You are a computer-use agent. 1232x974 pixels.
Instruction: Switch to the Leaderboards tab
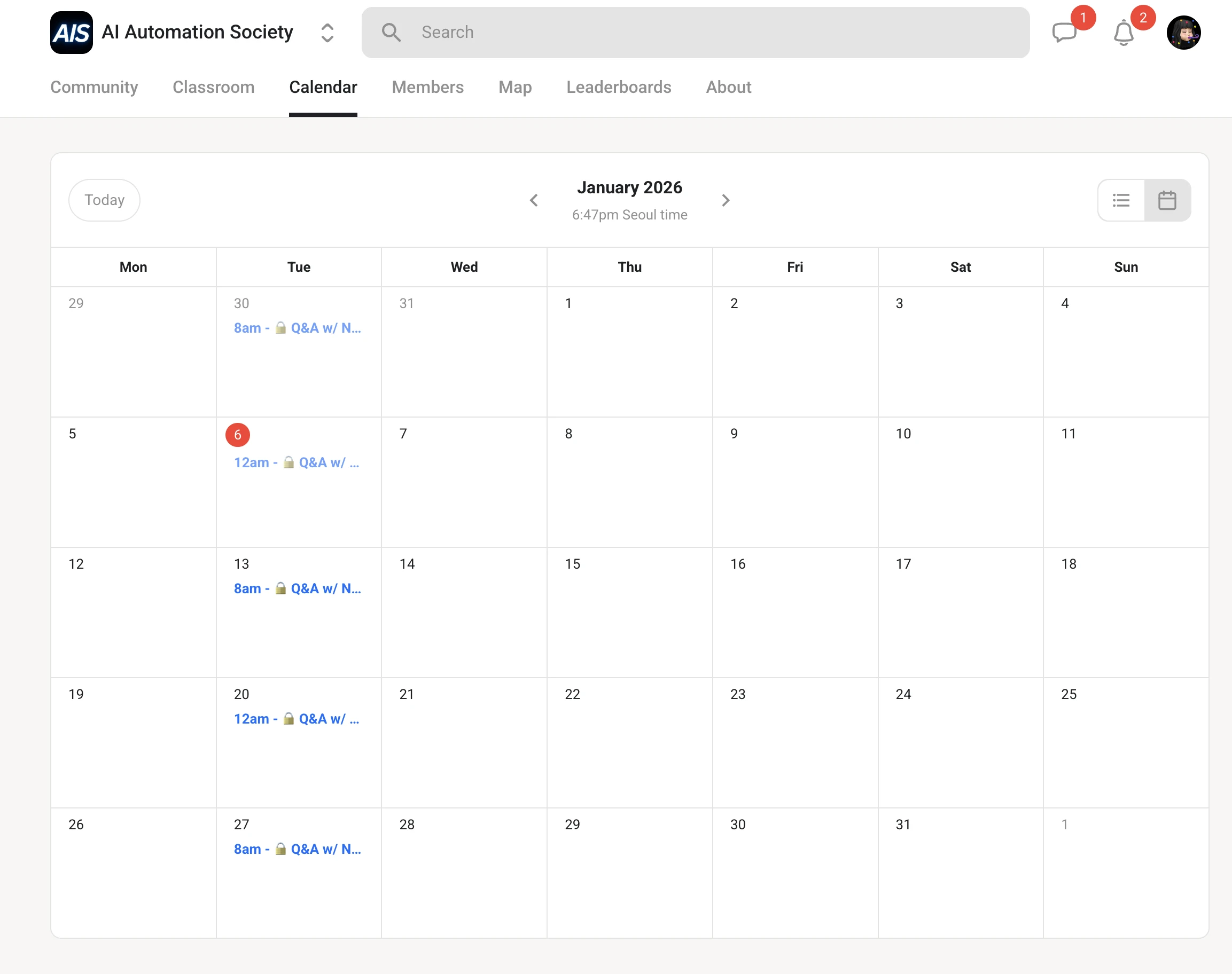[x=619, y=87]
